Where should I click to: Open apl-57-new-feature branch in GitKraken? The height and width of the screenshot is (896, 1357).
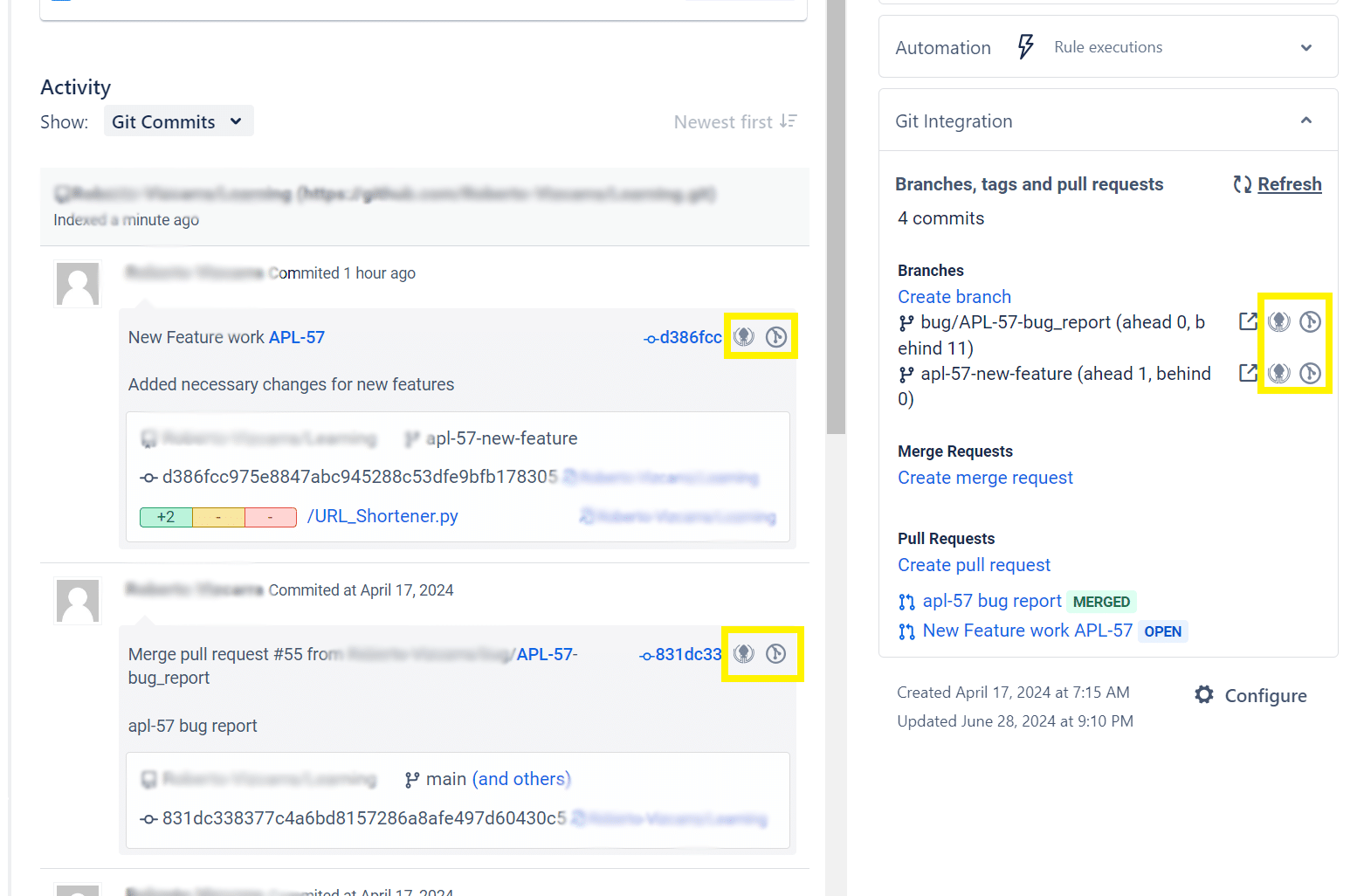click(1279, 373)
